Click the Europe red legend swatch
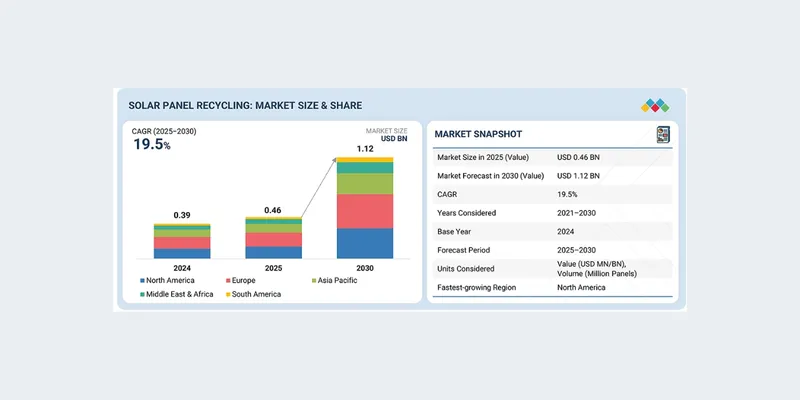 (228, 281)
